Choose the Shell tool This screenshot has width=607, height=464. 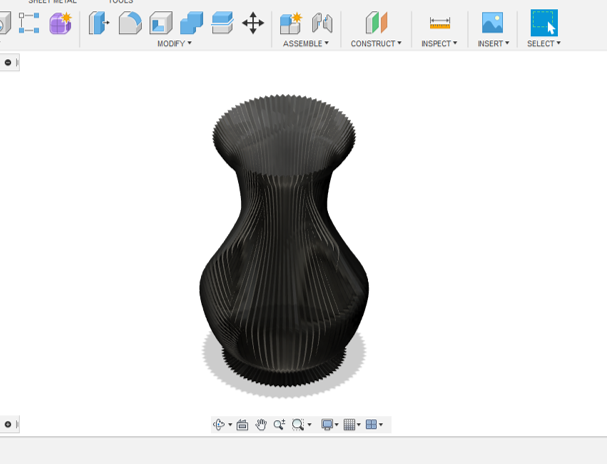point(161,23)
